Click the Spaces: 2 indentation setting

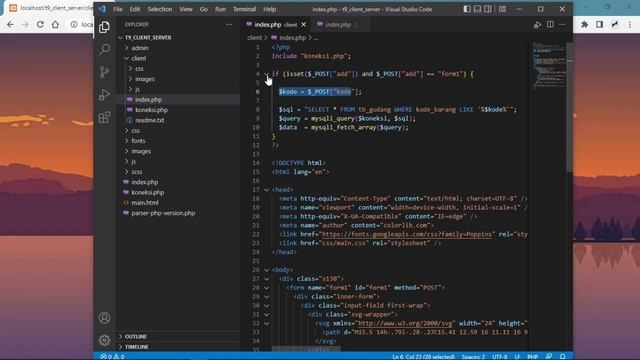[473, 356]
